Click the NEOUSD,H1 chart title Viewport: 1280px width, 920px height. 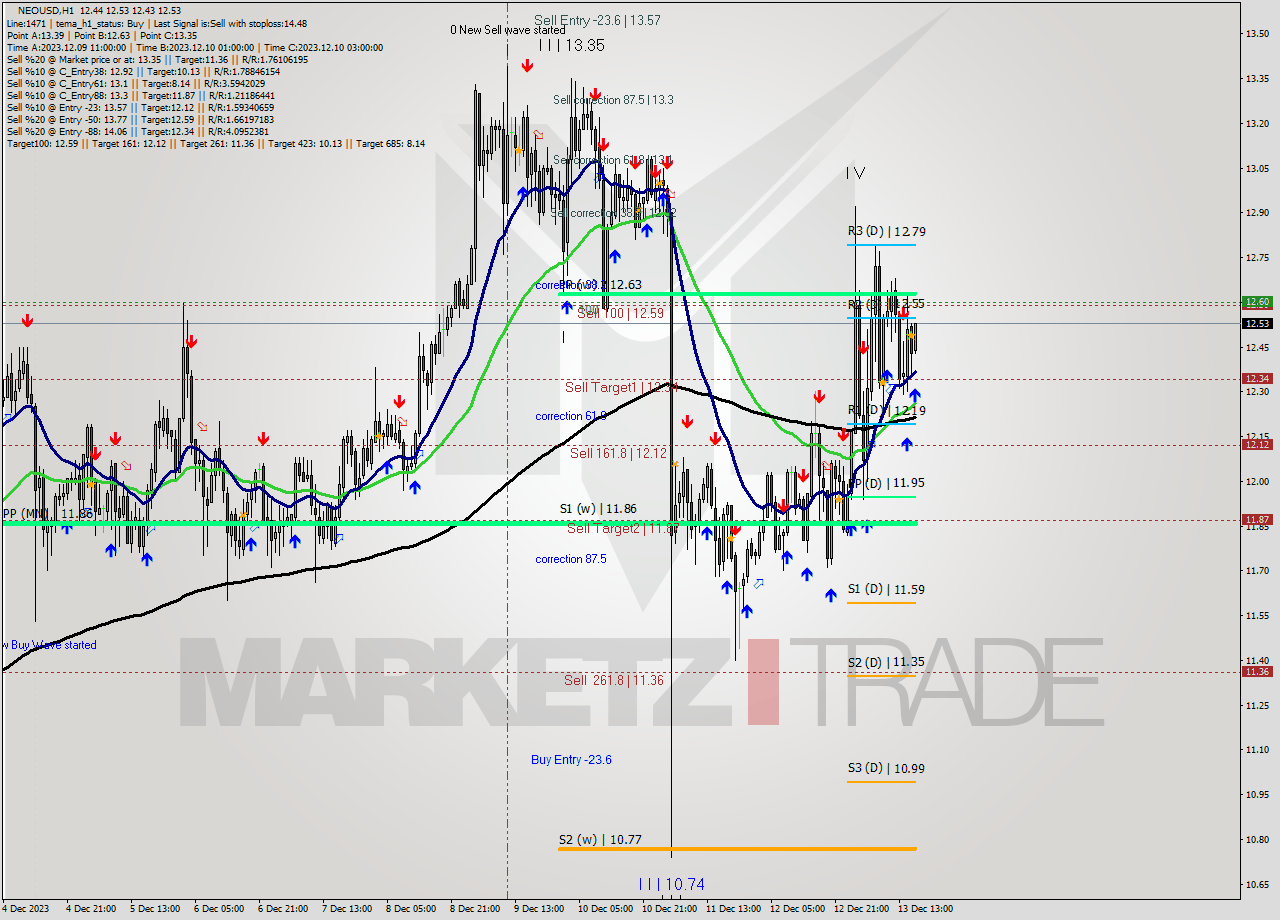click(45, 10)
